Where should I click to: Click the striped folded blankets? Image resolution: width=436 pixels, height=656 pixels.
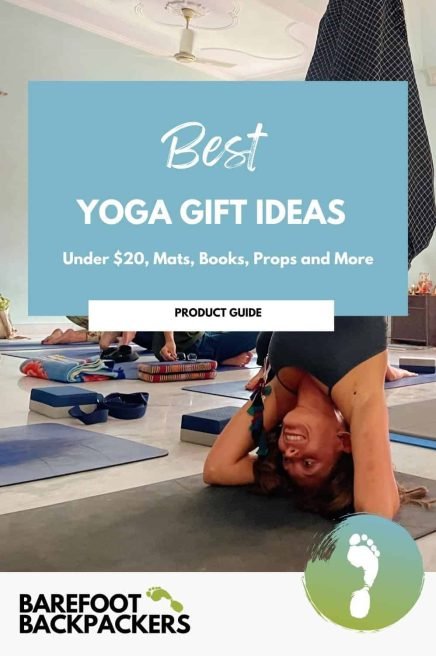[x=177, y=371]
